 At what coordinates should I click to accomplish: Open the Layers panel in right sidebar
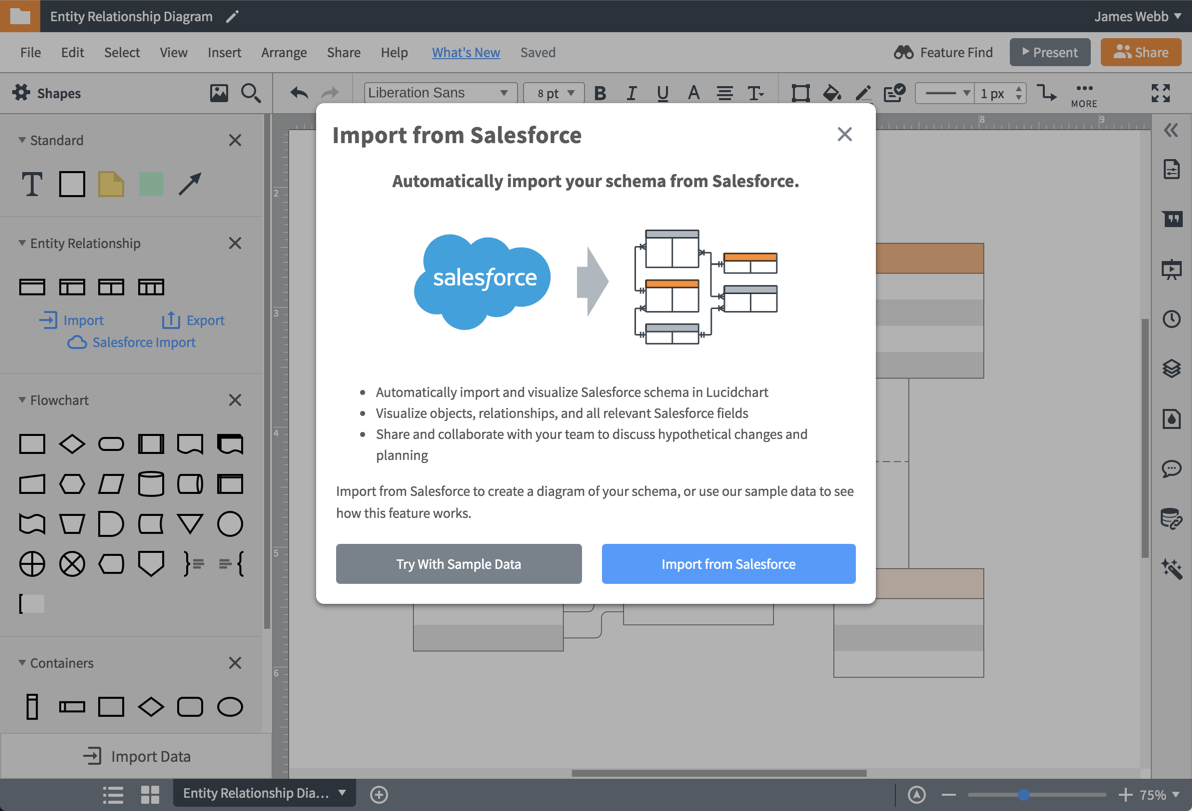(1172, 368)
